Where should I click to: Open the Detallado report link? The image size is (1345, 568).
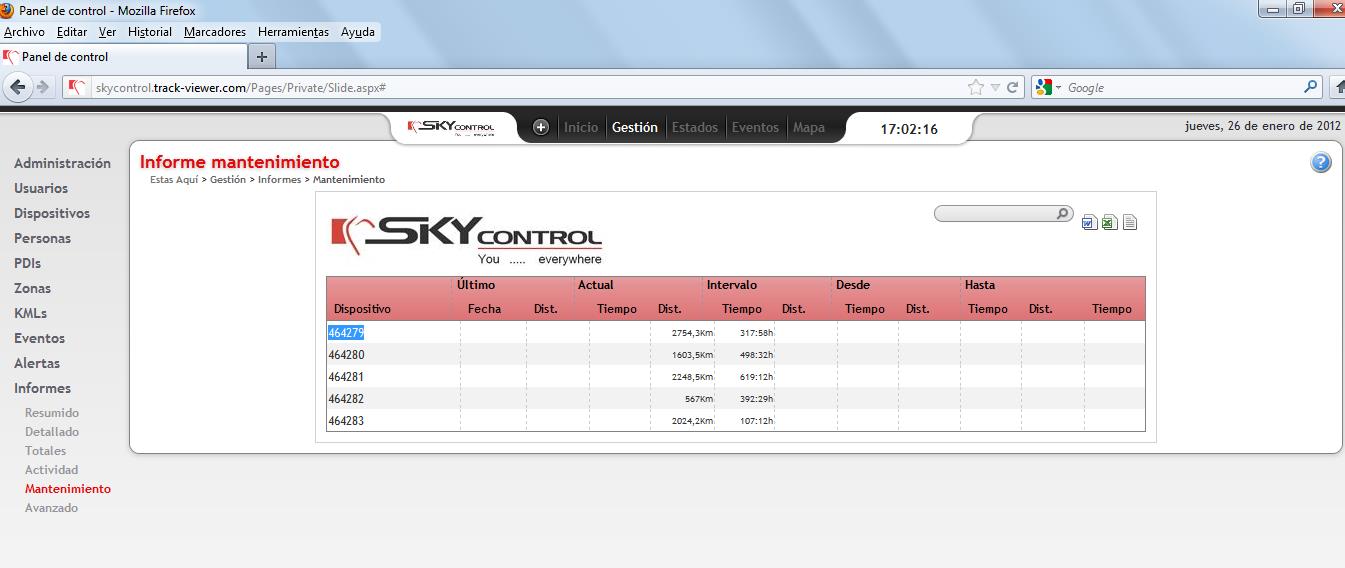(x=52, y=432)
